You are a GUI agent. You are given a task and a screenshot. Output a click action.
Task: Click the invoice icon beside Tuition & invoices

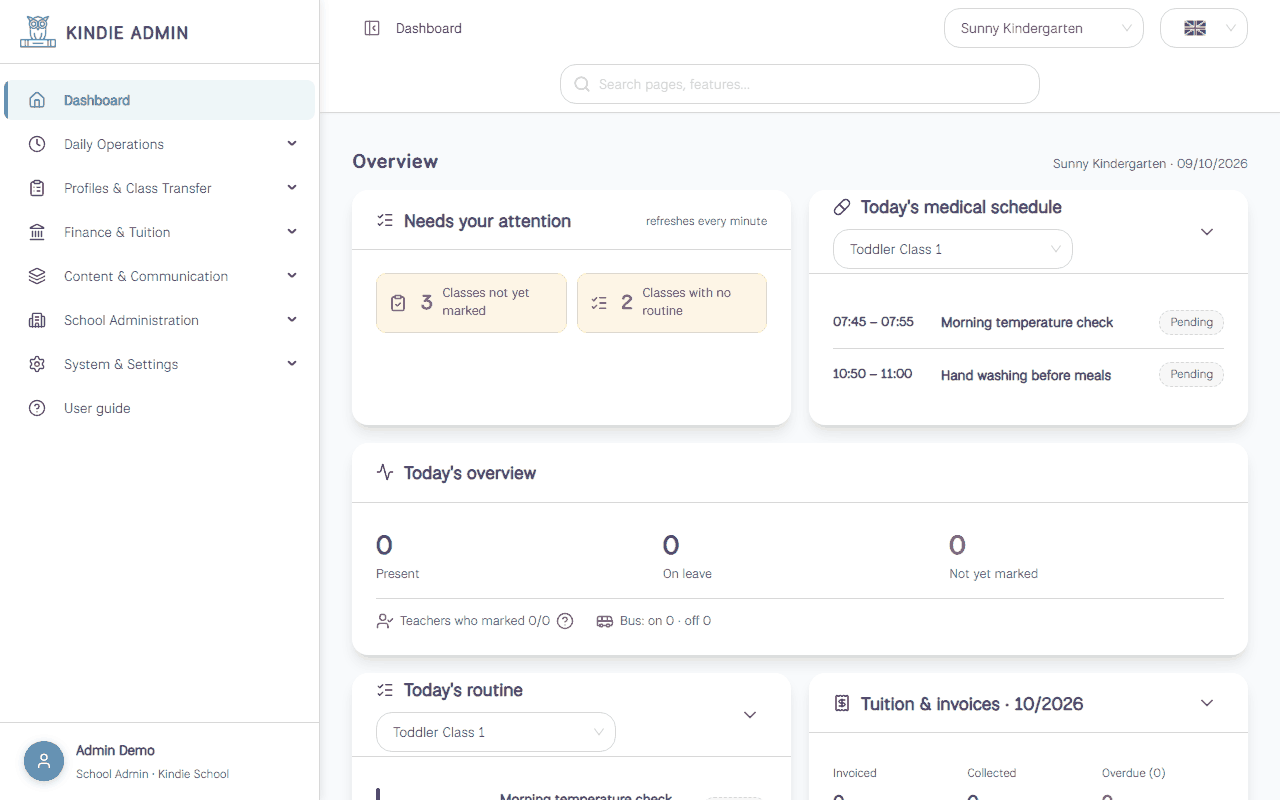[x=842, y=704]
